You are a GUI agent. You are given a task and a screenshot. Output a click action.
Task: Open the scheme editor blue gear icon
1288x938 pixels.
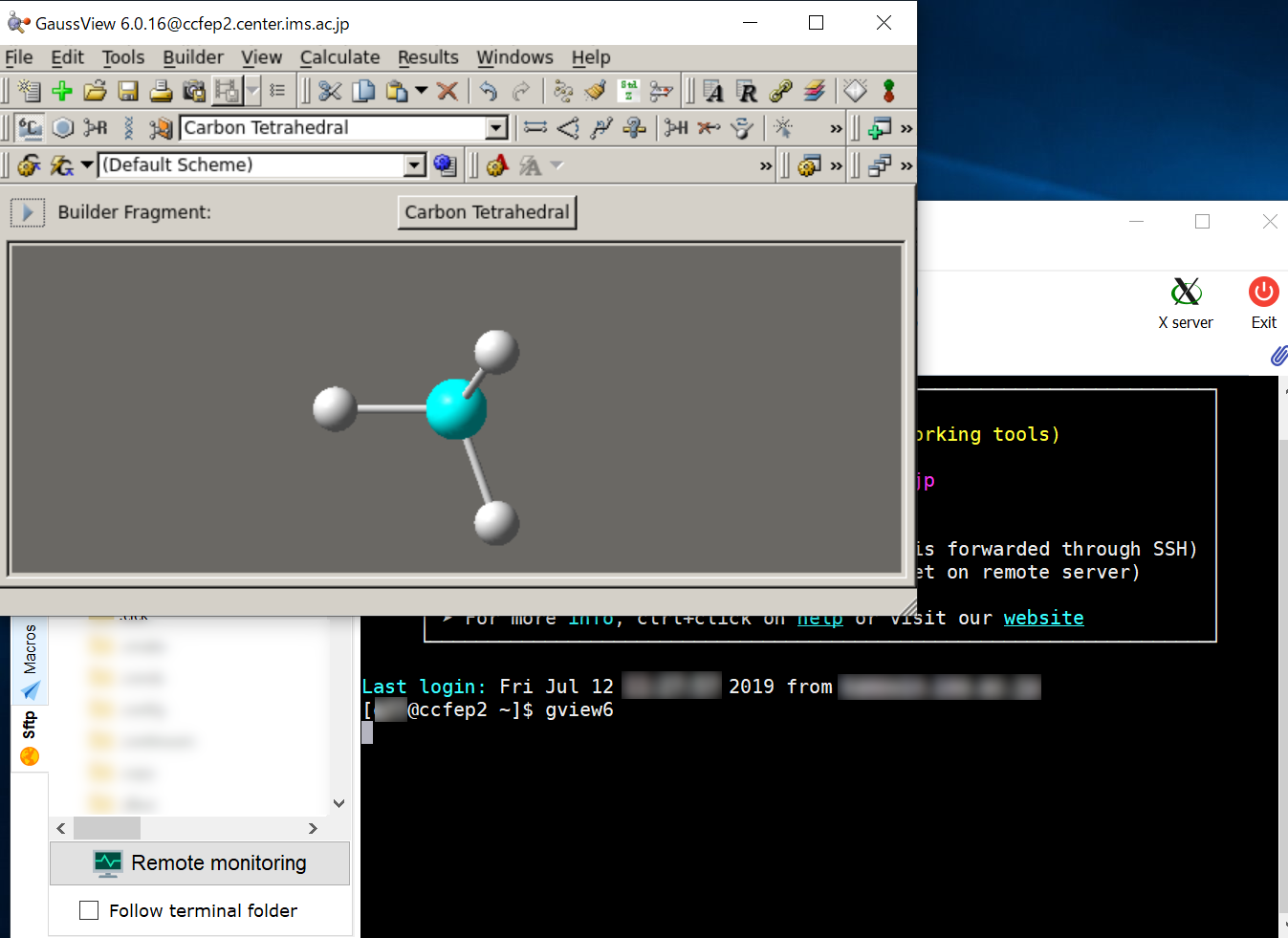pyautogui.click(x=444, y=165)
